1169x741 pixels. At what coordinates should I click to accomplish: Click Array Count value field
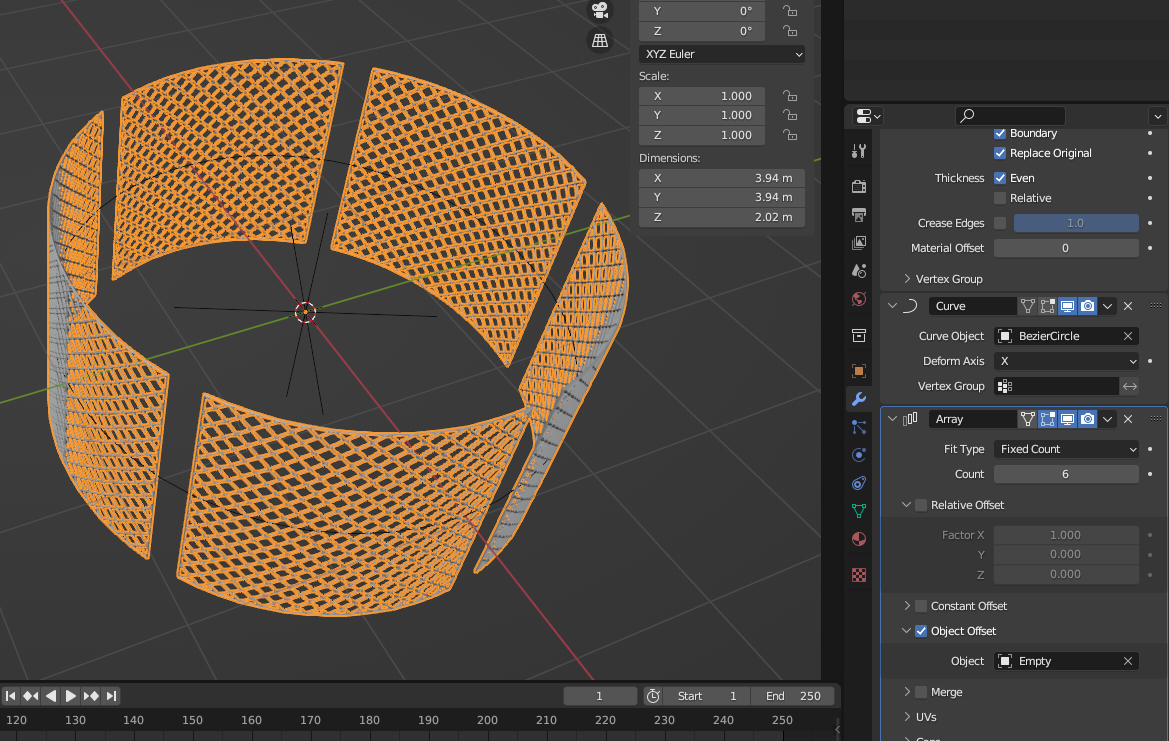pos(1066,474)
